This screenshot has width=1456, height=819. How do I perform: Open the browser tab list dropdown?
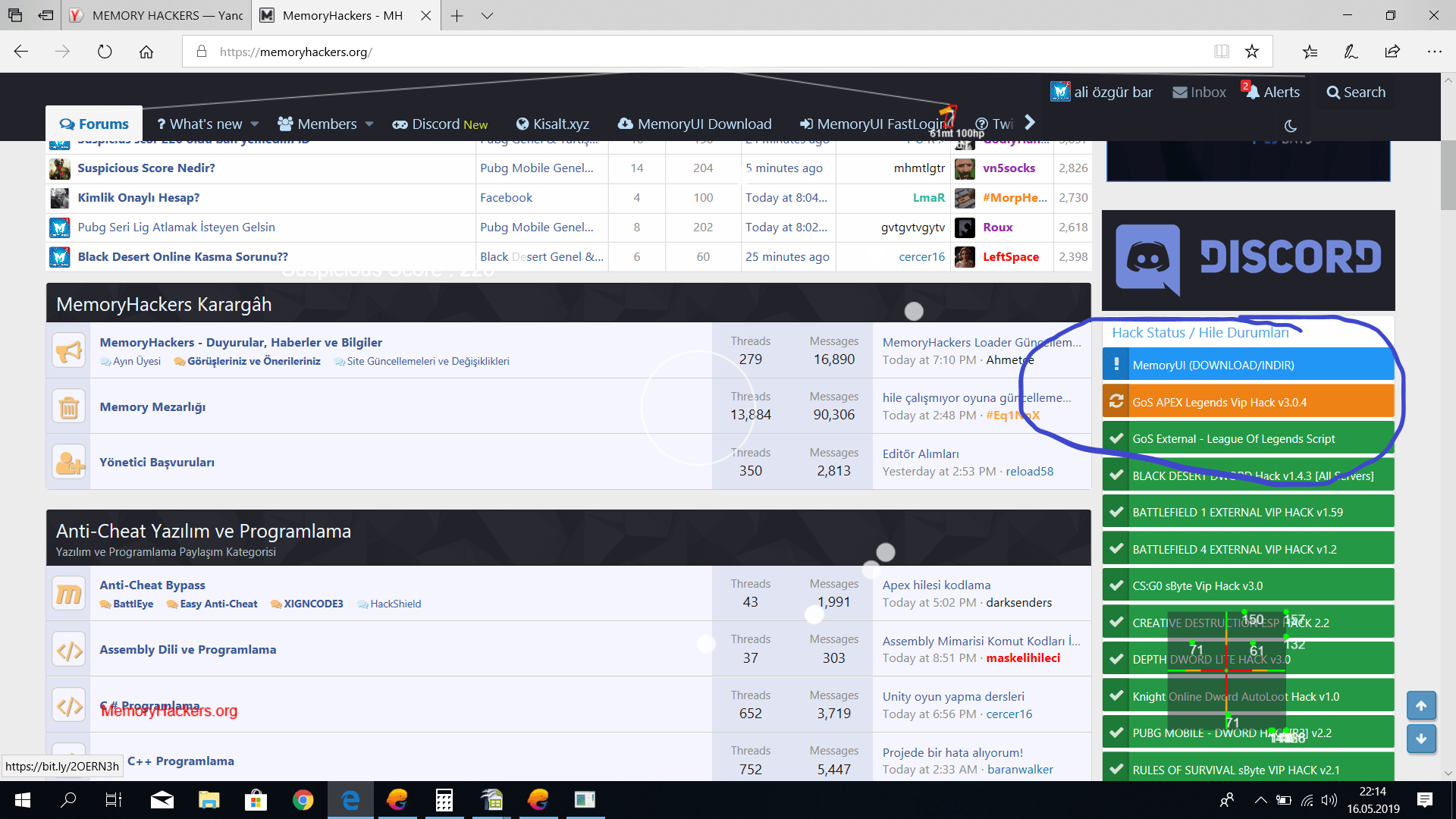pos(487,15)
